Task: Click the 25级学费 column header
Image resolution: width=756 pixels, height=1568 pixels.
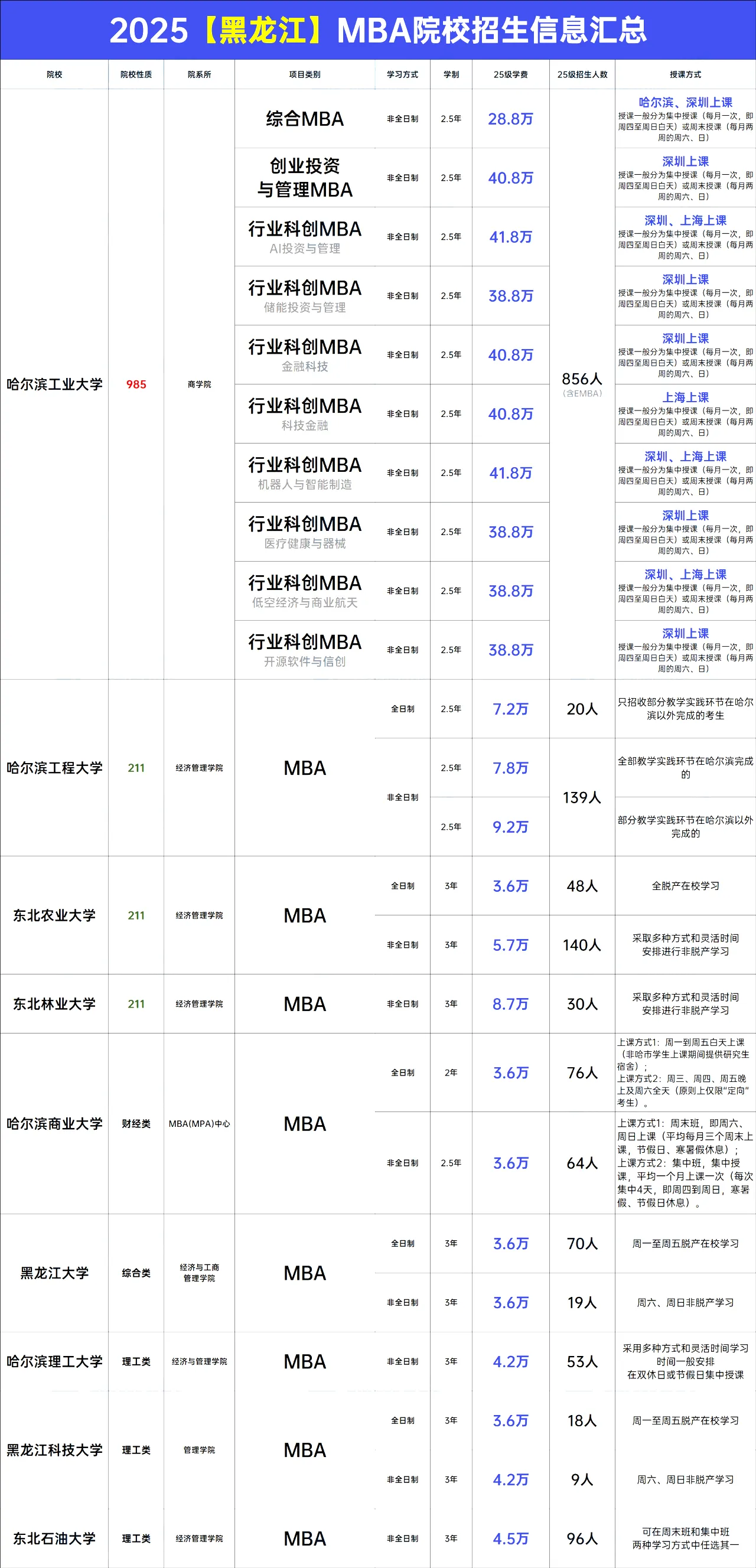Action: pos(511,74)
